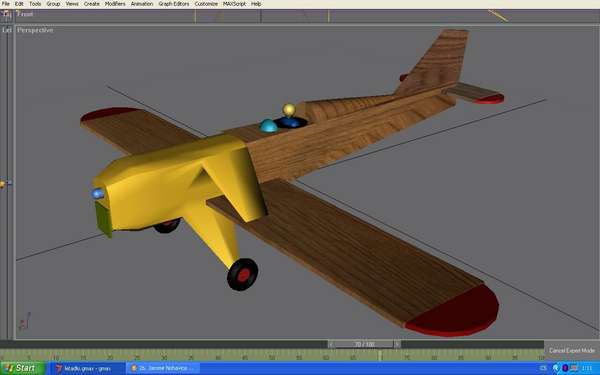Open the Tools menu
This screenshot has width=600, height=375.
pyautogui.click(x=35, y=4)
